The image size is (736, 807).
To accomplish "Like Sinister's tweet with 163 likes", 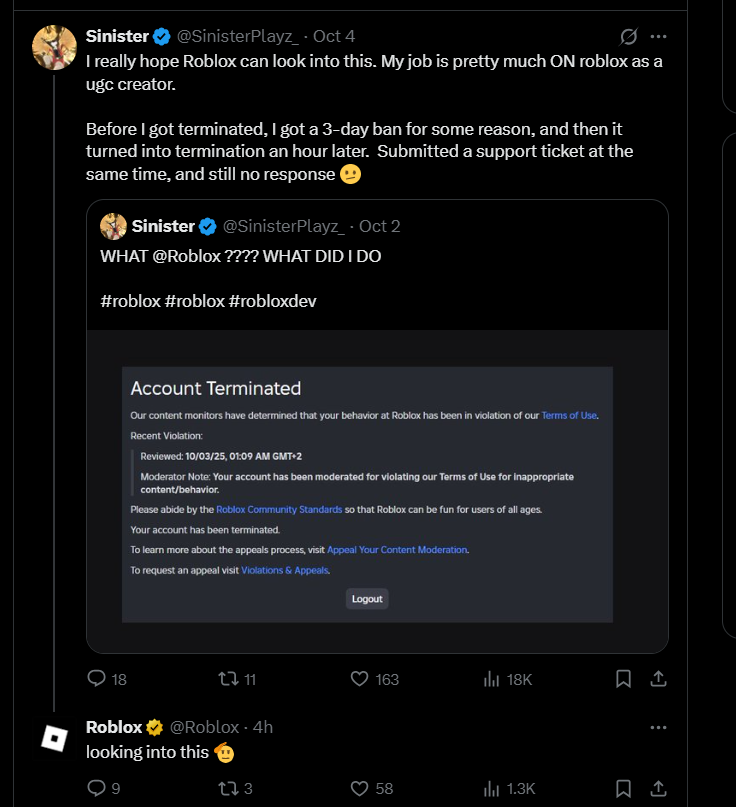I will coord(361,679).
